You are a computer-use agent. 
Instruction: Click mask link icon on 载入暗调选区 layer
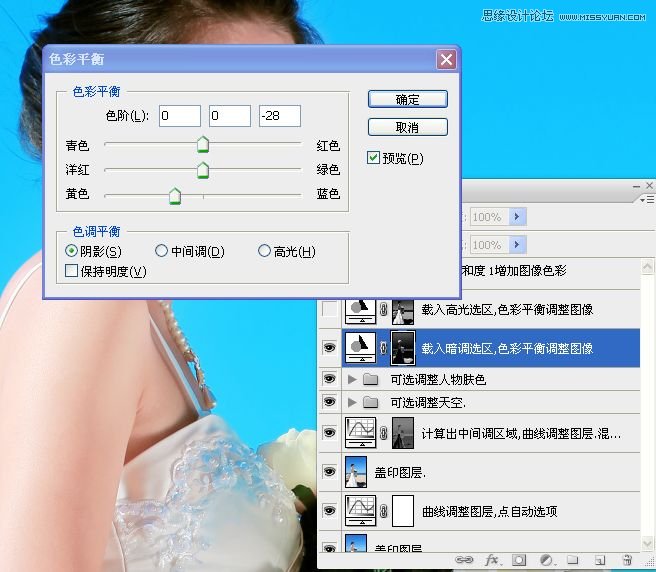[383, 348]
